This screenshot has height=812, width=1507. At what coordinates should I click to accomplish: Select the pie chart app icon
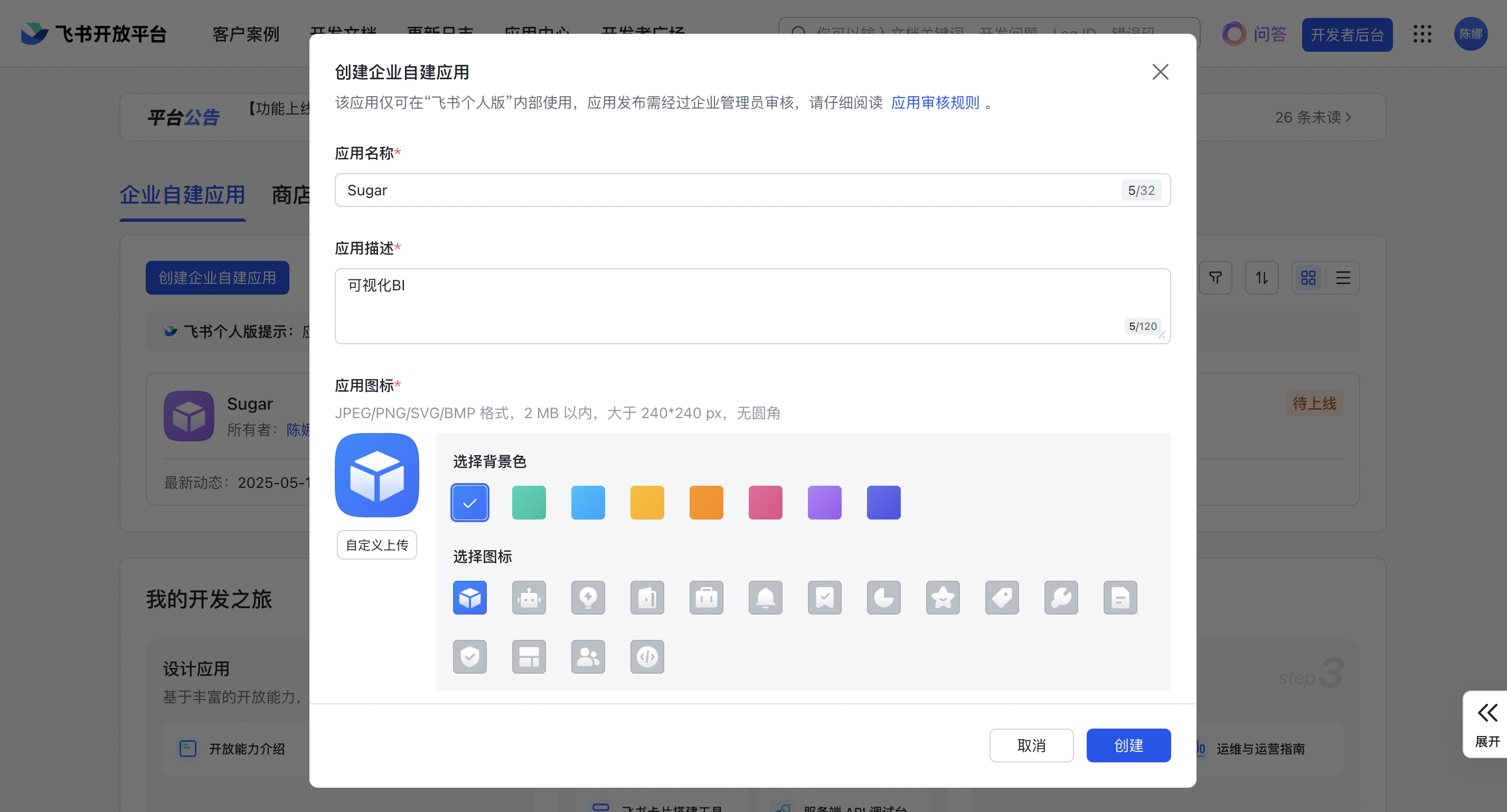point(883,597)
